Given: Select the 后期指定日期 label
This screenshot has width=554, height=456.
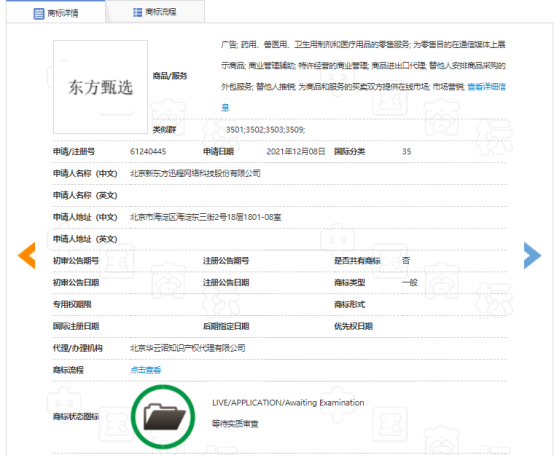Looking at the screenshot, I should pyautogui.click(x=226, y=326).
